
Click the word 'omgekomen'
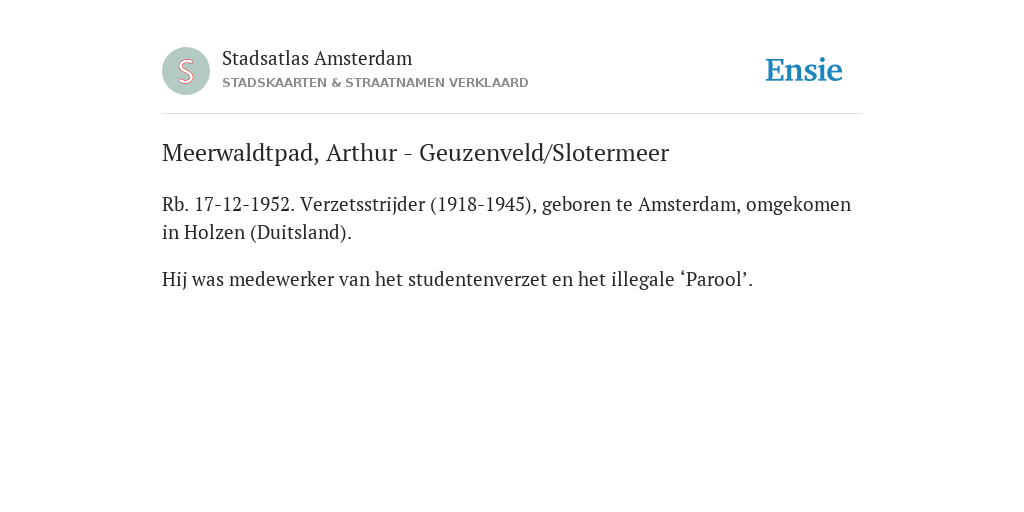pyautogui.click(x=799, y=205)
